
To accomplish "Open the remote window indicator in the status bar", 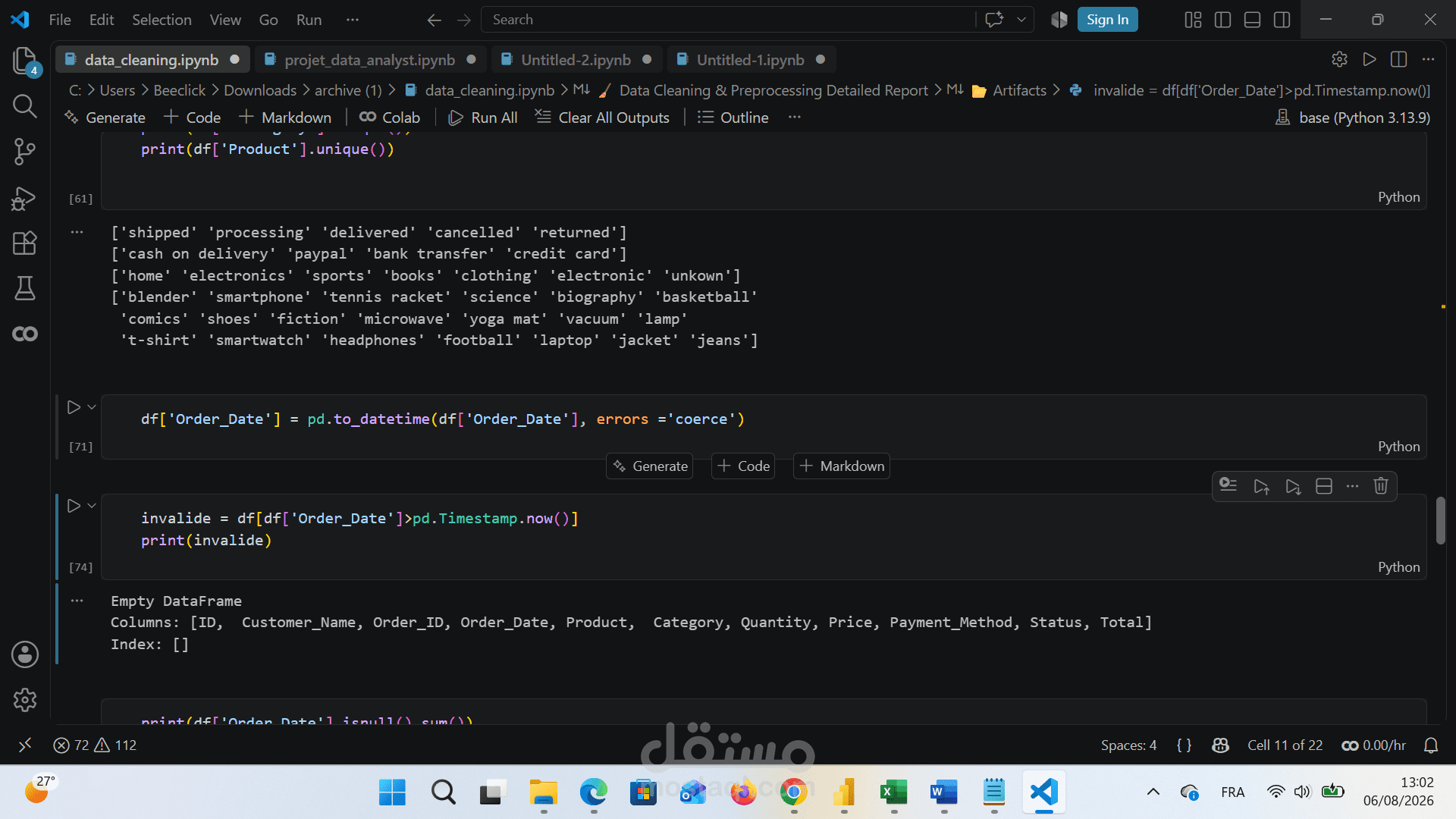I will point(25,745).
